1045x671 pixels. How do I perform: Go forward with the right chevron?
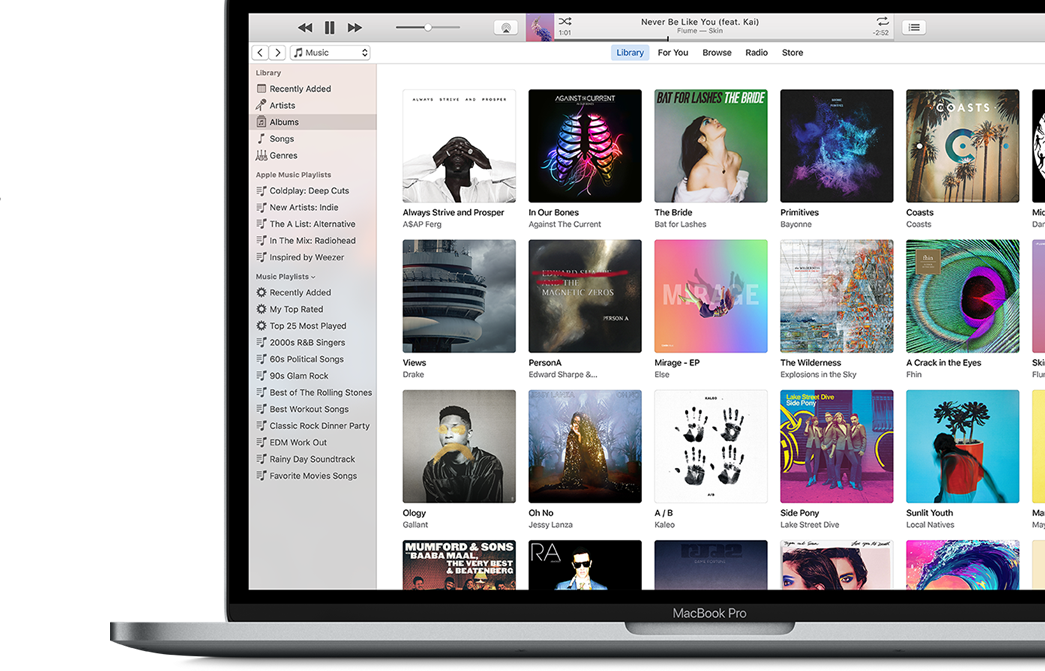pos(278,53)
